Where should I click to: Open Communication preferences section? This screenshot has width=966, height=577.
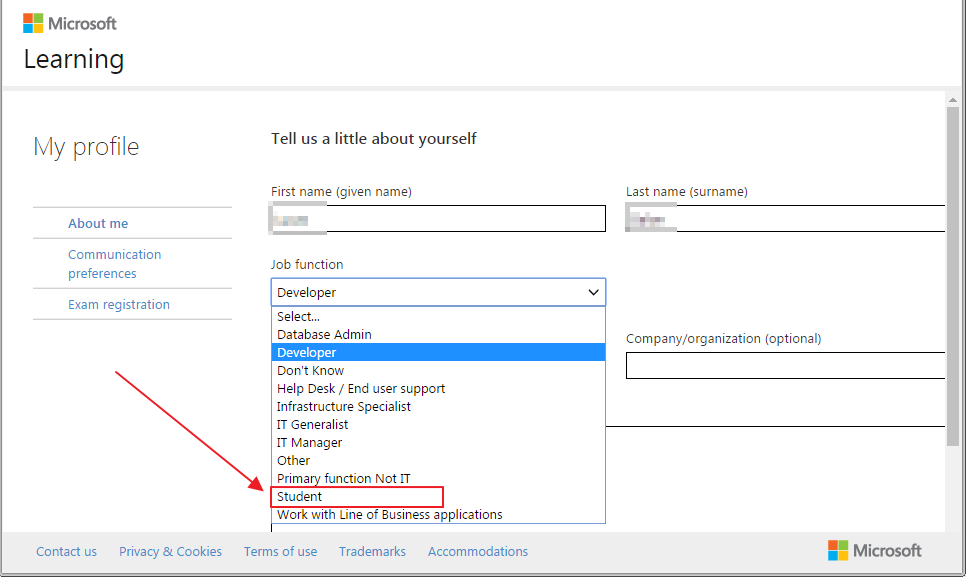tap(115, 264)
